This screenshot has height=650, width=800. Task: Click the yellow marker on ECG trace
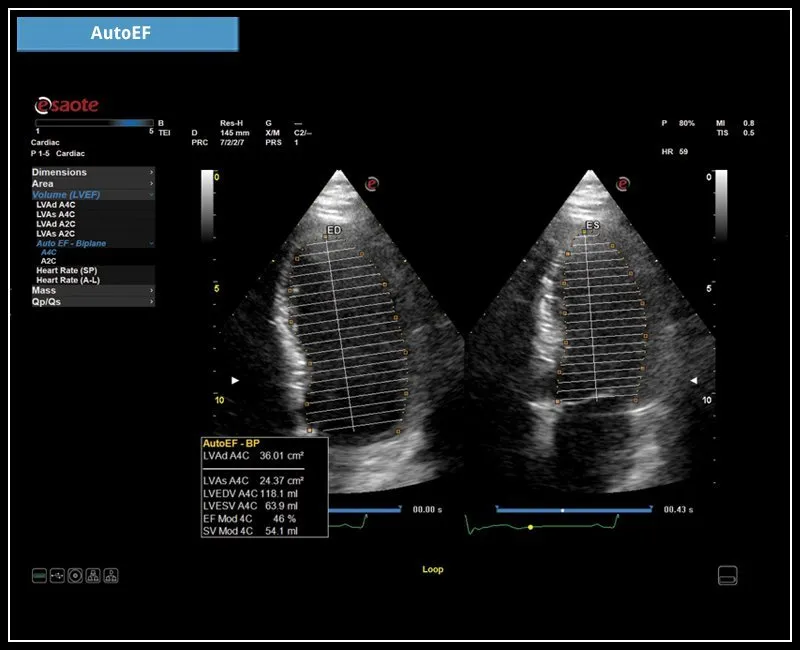click(x=530, y=526)
